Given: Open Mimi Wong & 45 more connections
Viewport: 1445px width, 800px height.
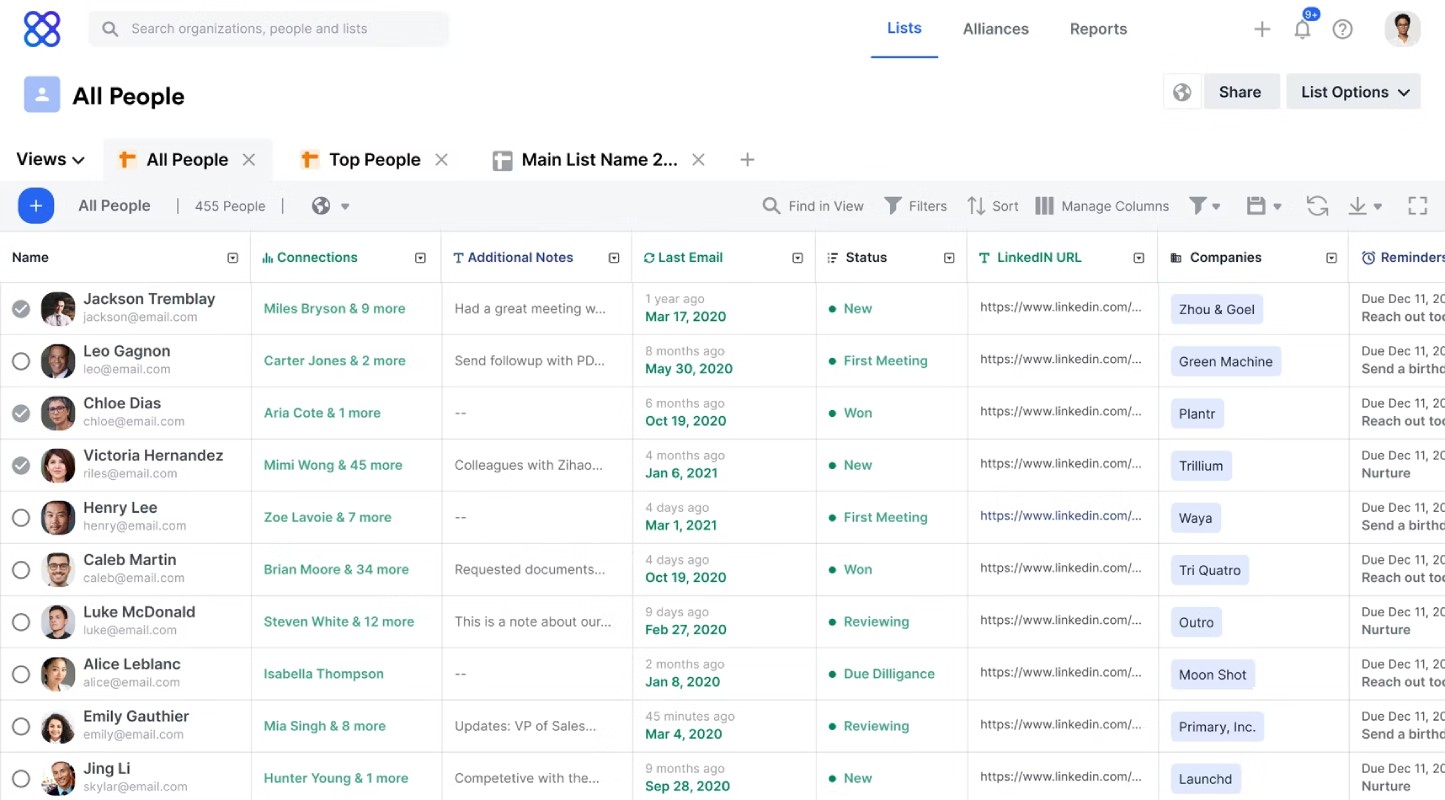Looking at the screenshot, I should (333, 465).
